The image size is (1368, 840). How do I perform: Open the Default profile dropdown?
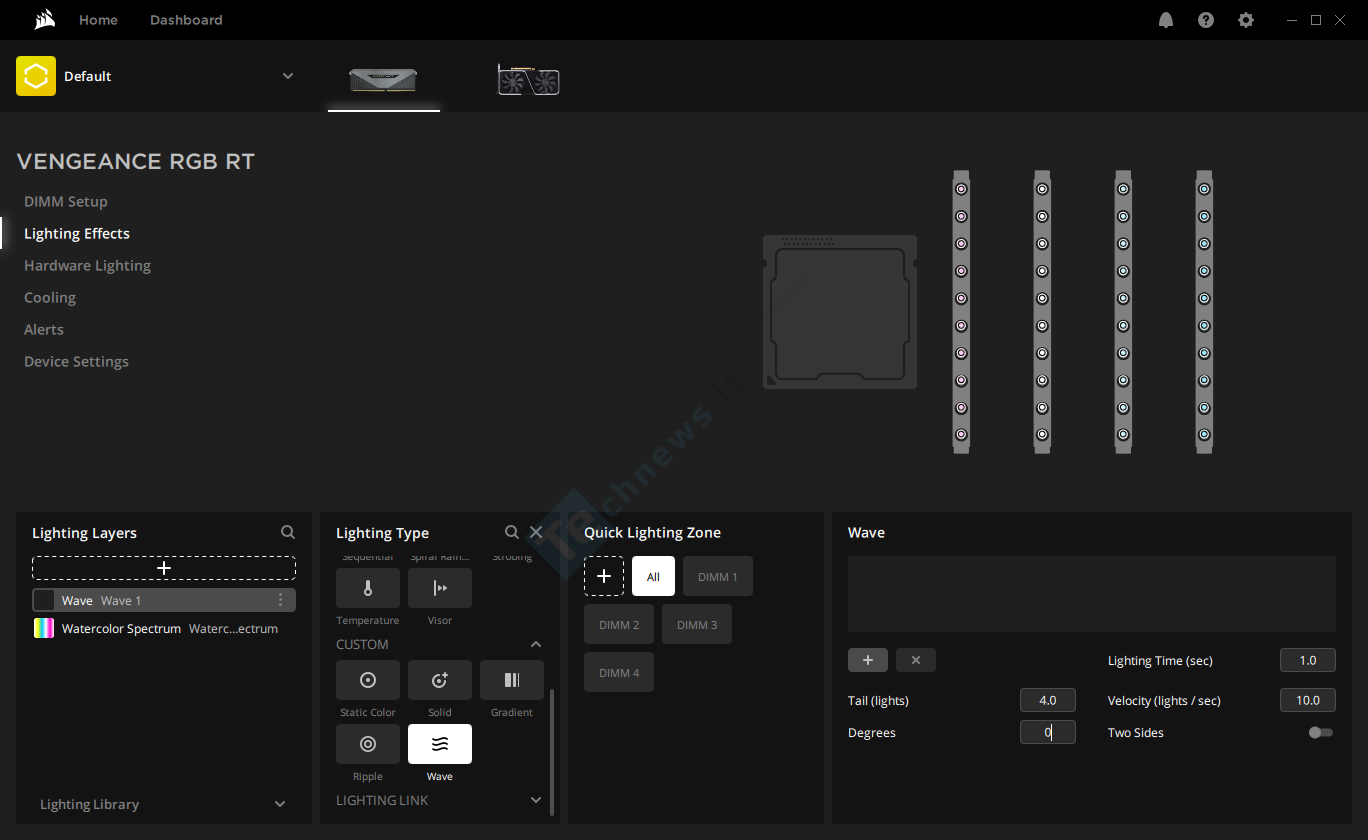pos(288,76)
